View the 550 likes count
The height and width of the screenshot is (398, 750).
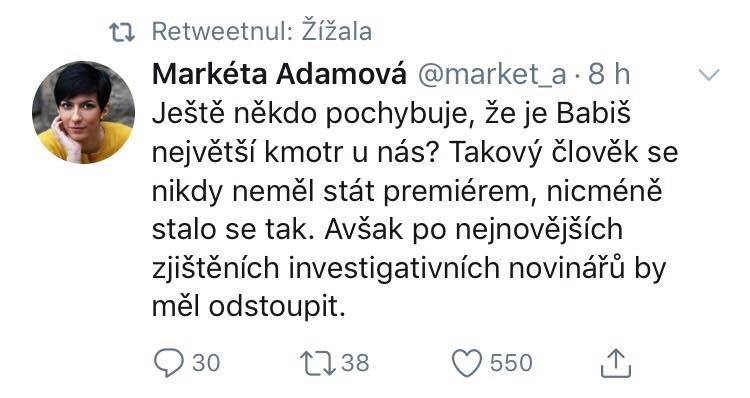click(511, 363)
